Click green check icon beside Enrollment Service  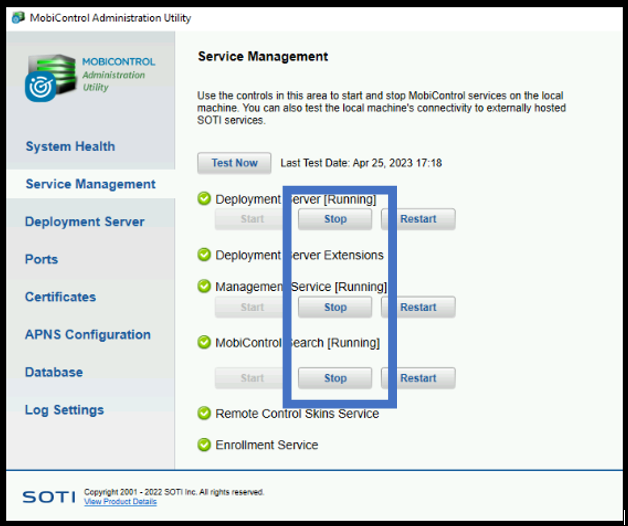click(205, 445)
